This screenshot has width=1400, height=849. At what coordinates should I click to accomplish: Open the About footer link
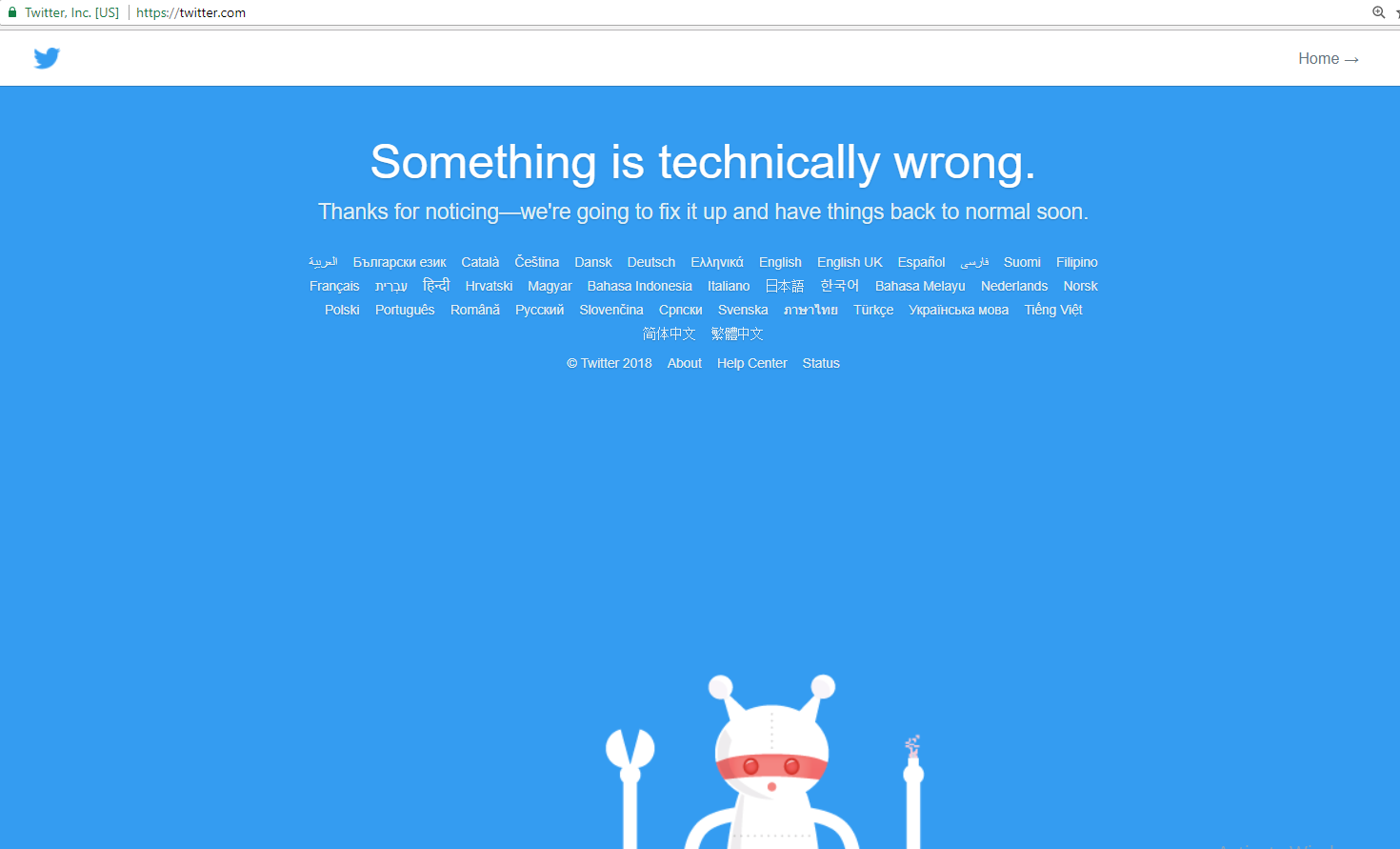[685, 363]
